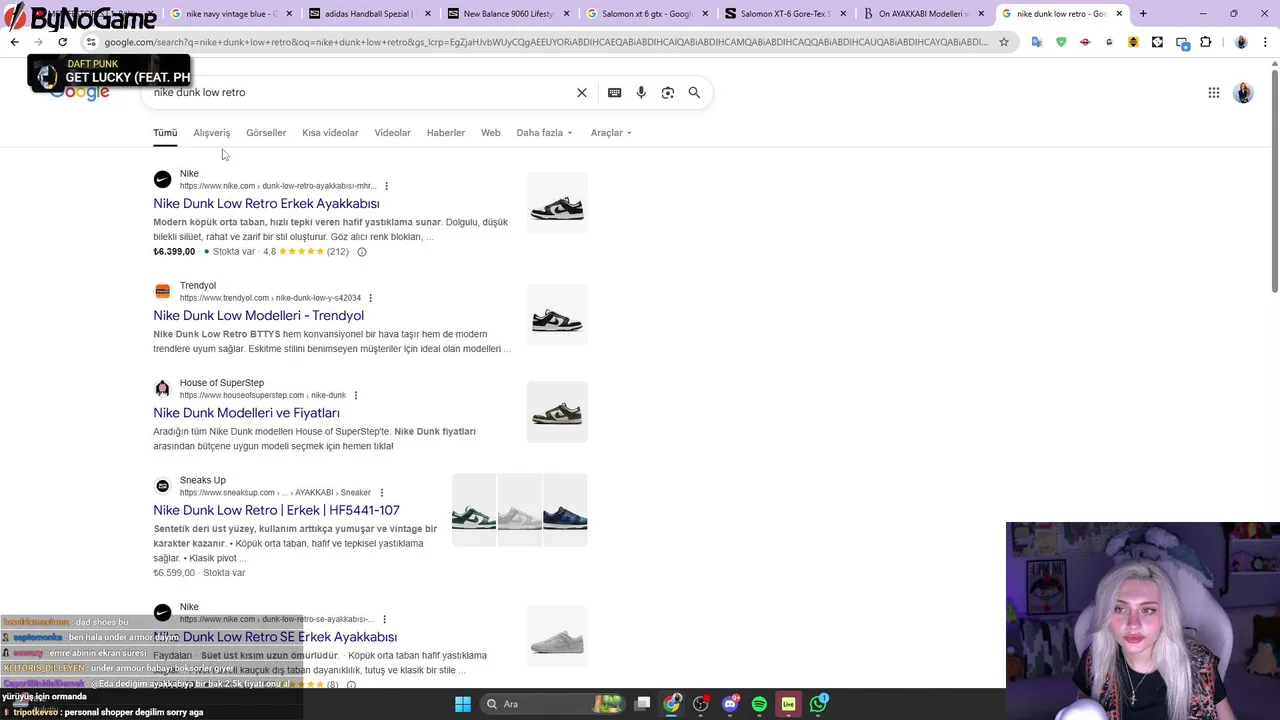The height and width of the screenshot is (720, 1280).
Task: Submit search using the magnifier icon
Action: (x=694, y=93)
